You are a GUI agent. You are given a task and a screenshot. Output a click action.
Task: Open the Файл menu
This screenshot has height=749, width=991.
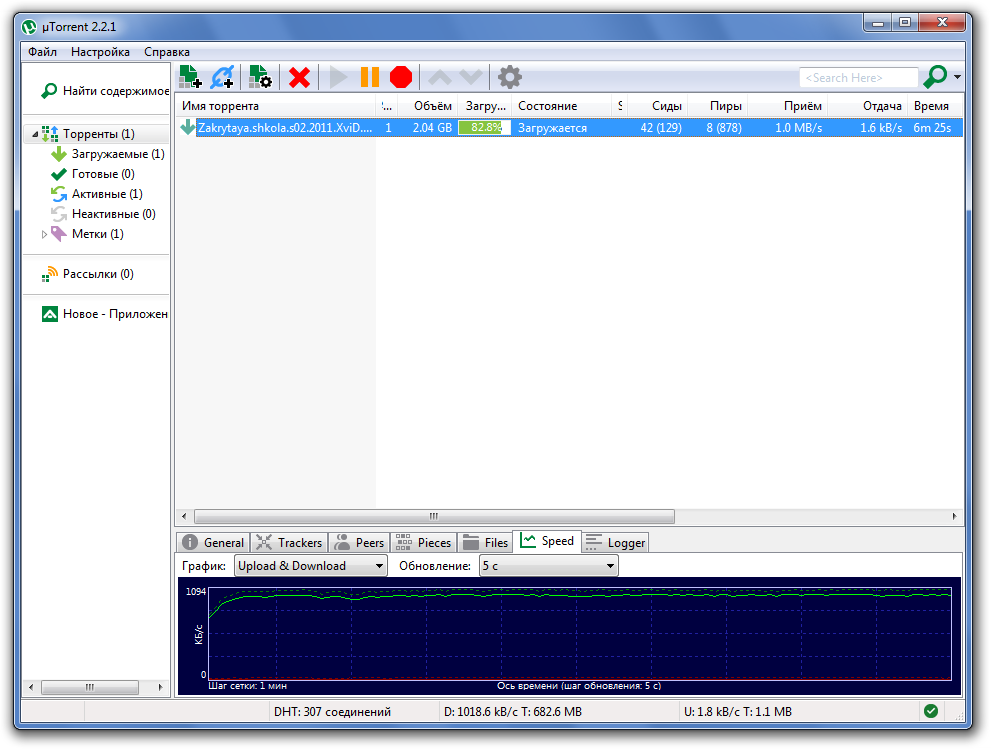tap(42, 52)
